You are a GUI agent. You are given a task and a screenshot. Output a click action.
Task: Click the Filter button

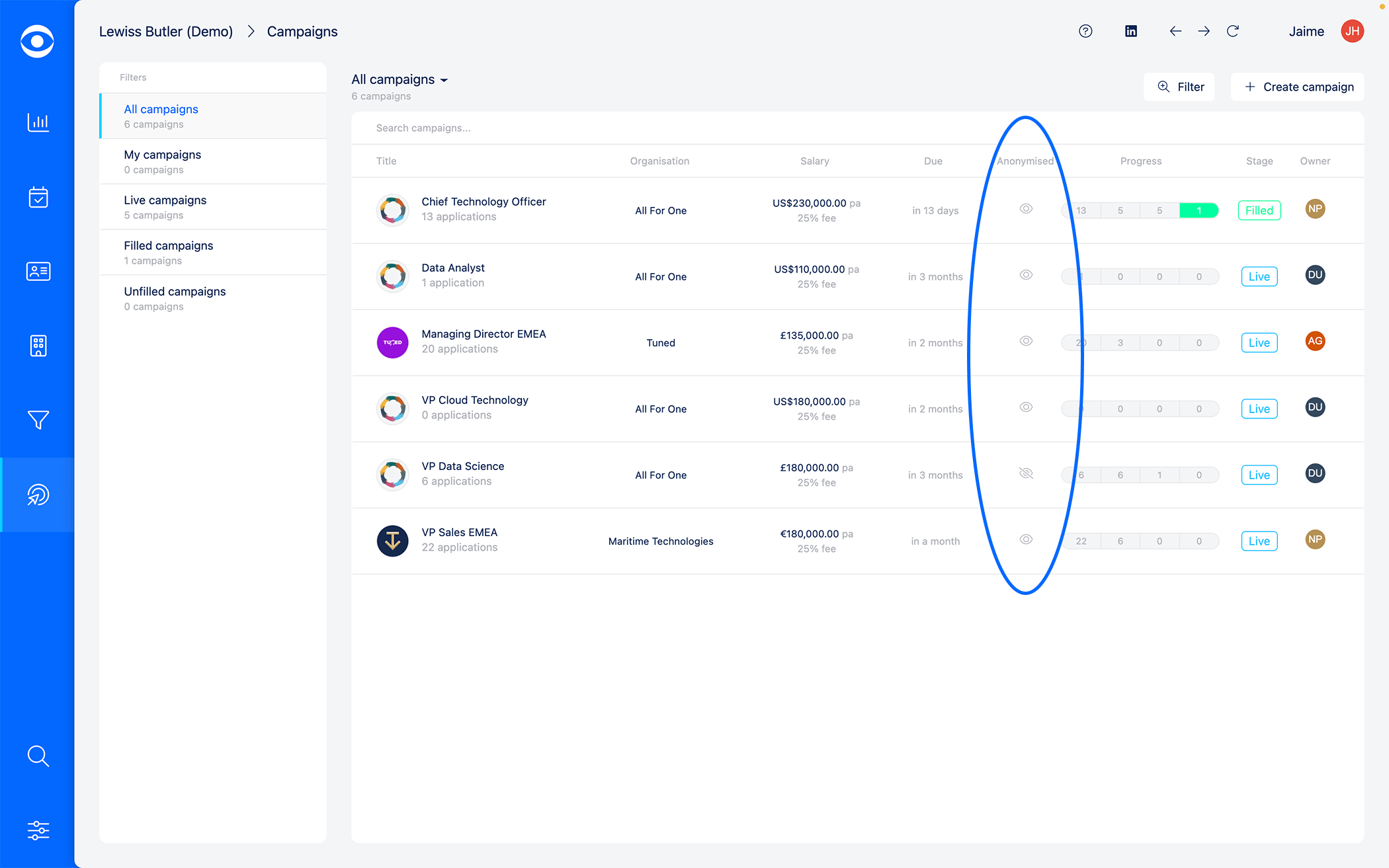click(x=1180, y=87)
